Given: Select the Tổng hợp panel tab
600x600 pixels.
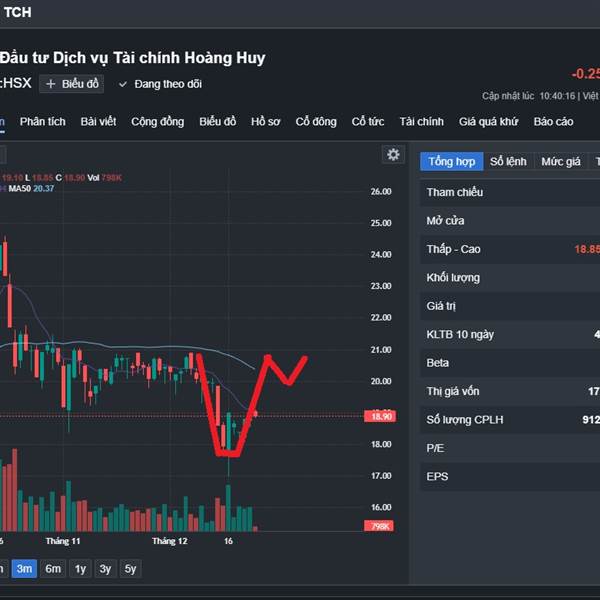Looking at the screenshot, I should pyautogui.click(x=452, y=161).
